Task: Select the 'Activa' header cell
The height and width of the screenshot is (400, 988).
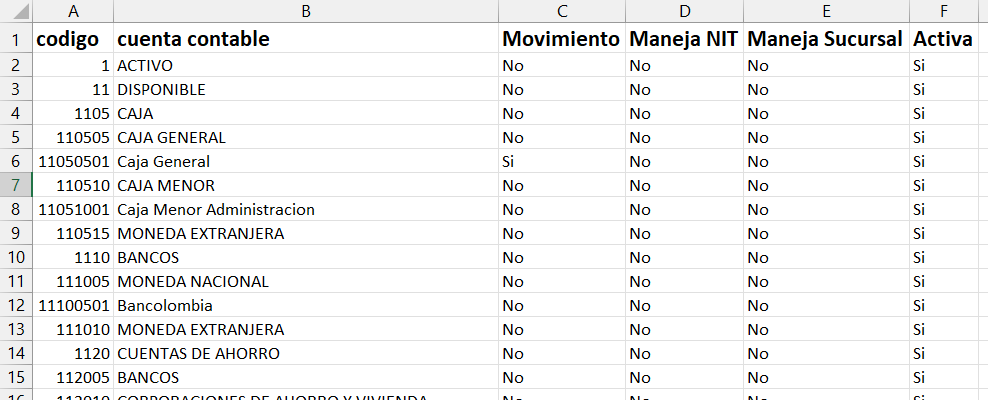Action: 943,40
